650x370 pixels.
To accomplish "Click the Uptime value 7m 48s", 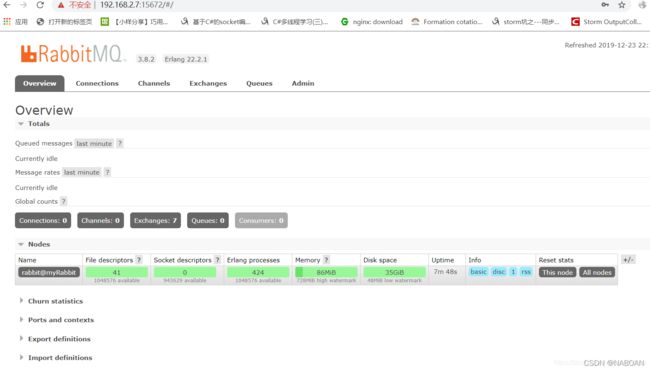I will click(446, 272).
